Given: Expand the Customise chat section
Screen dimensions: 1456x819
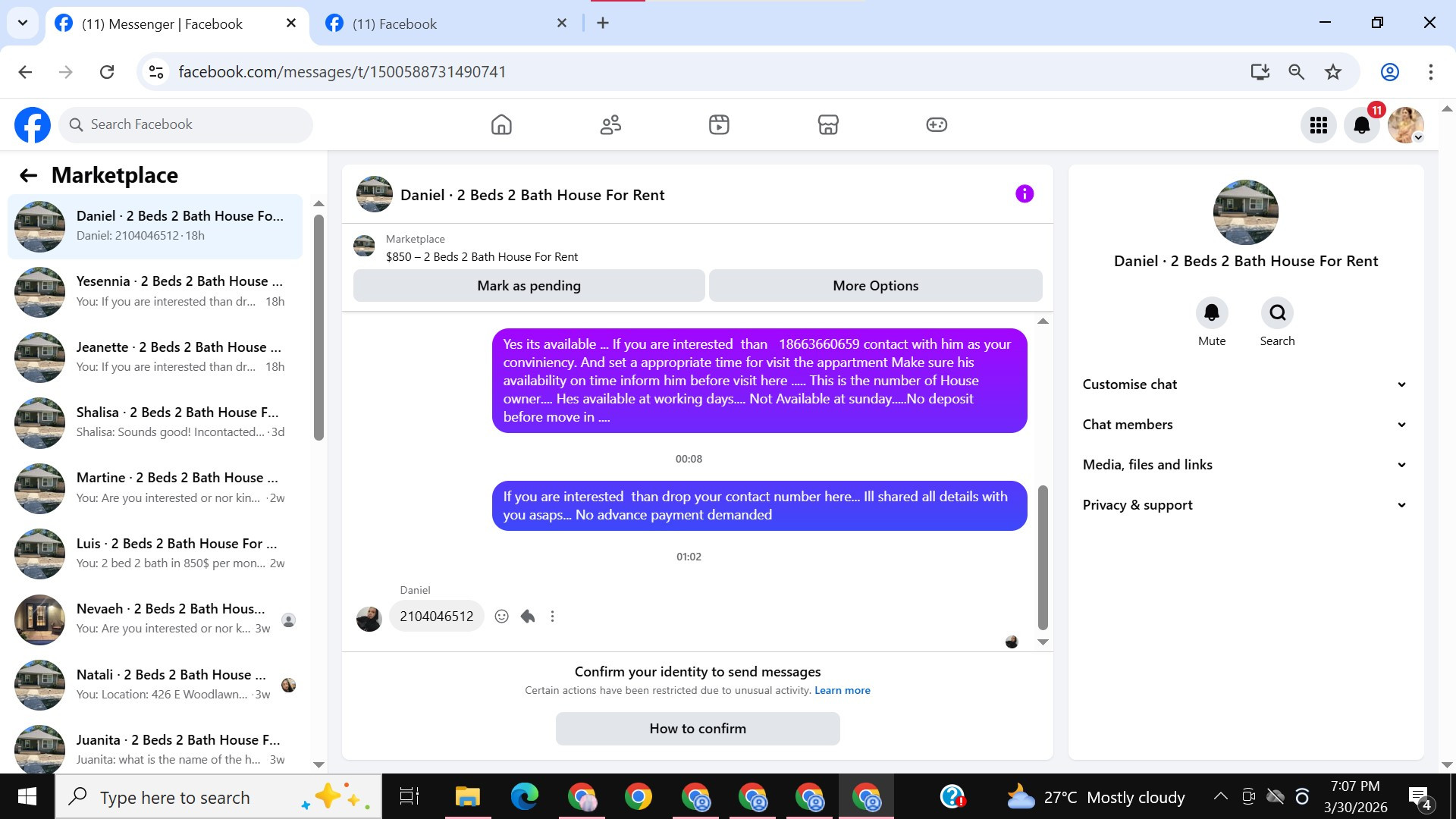Looking at the screenshot, I should tap(1244, 384).
